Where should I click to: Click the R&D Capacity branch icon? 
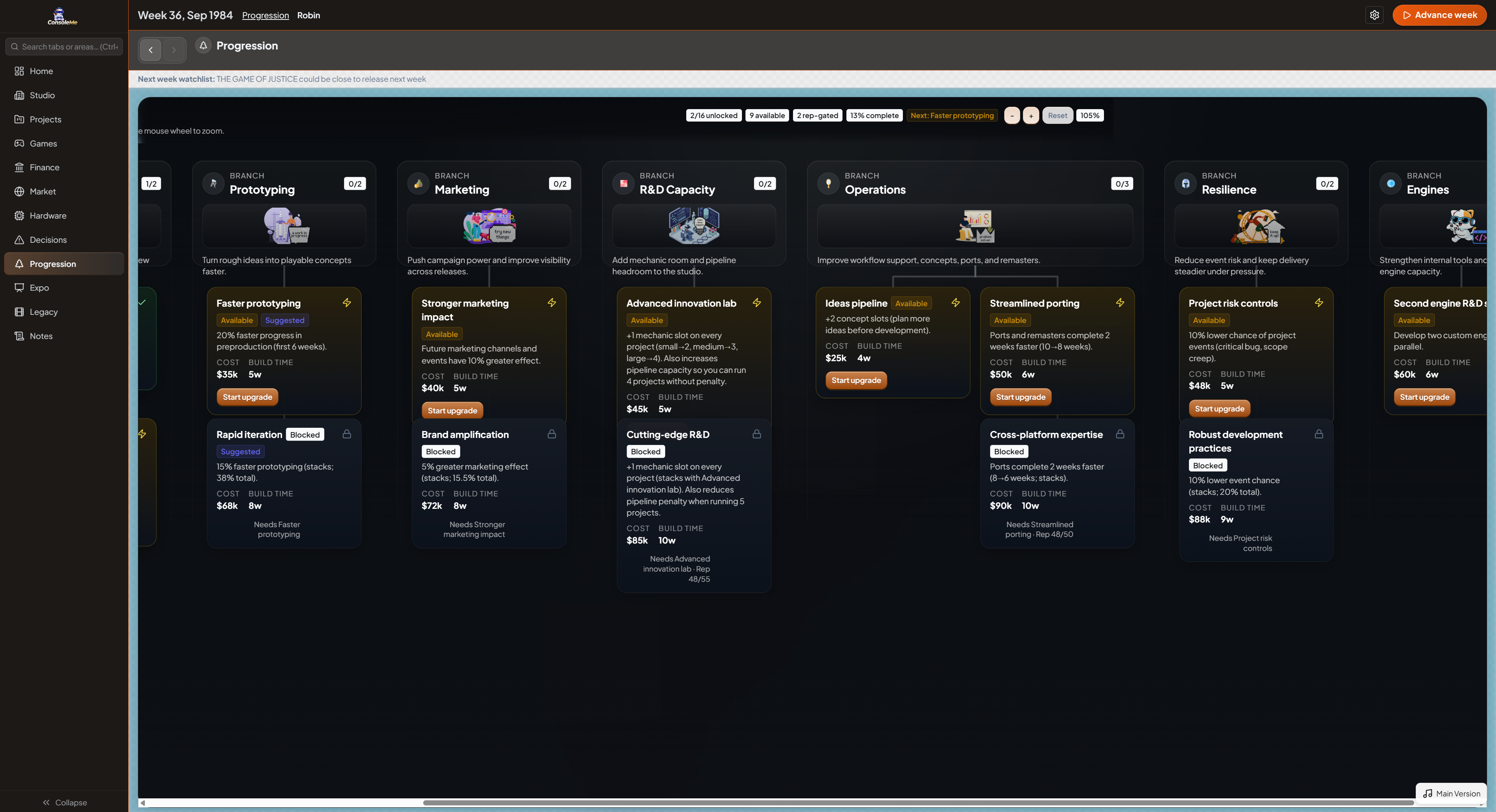pos(623,184)
